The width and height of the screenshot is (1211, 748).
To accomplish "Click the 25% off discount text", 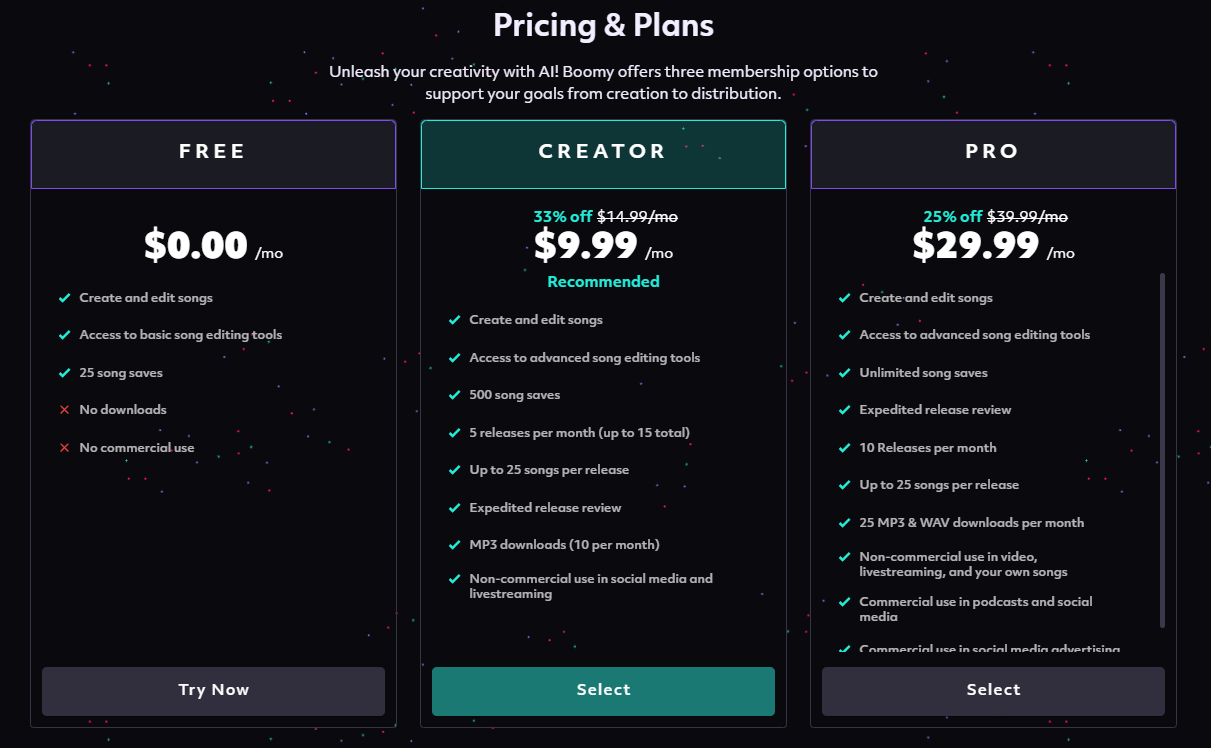I will [952, 216].
